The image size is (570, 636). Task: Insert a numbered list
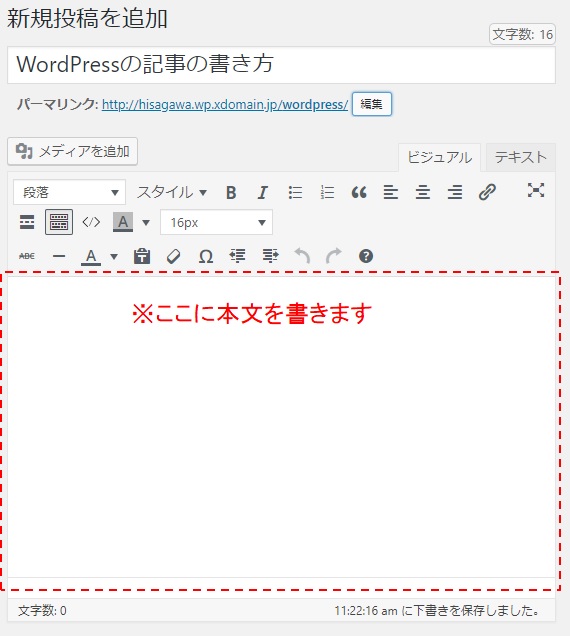(327, 192)
